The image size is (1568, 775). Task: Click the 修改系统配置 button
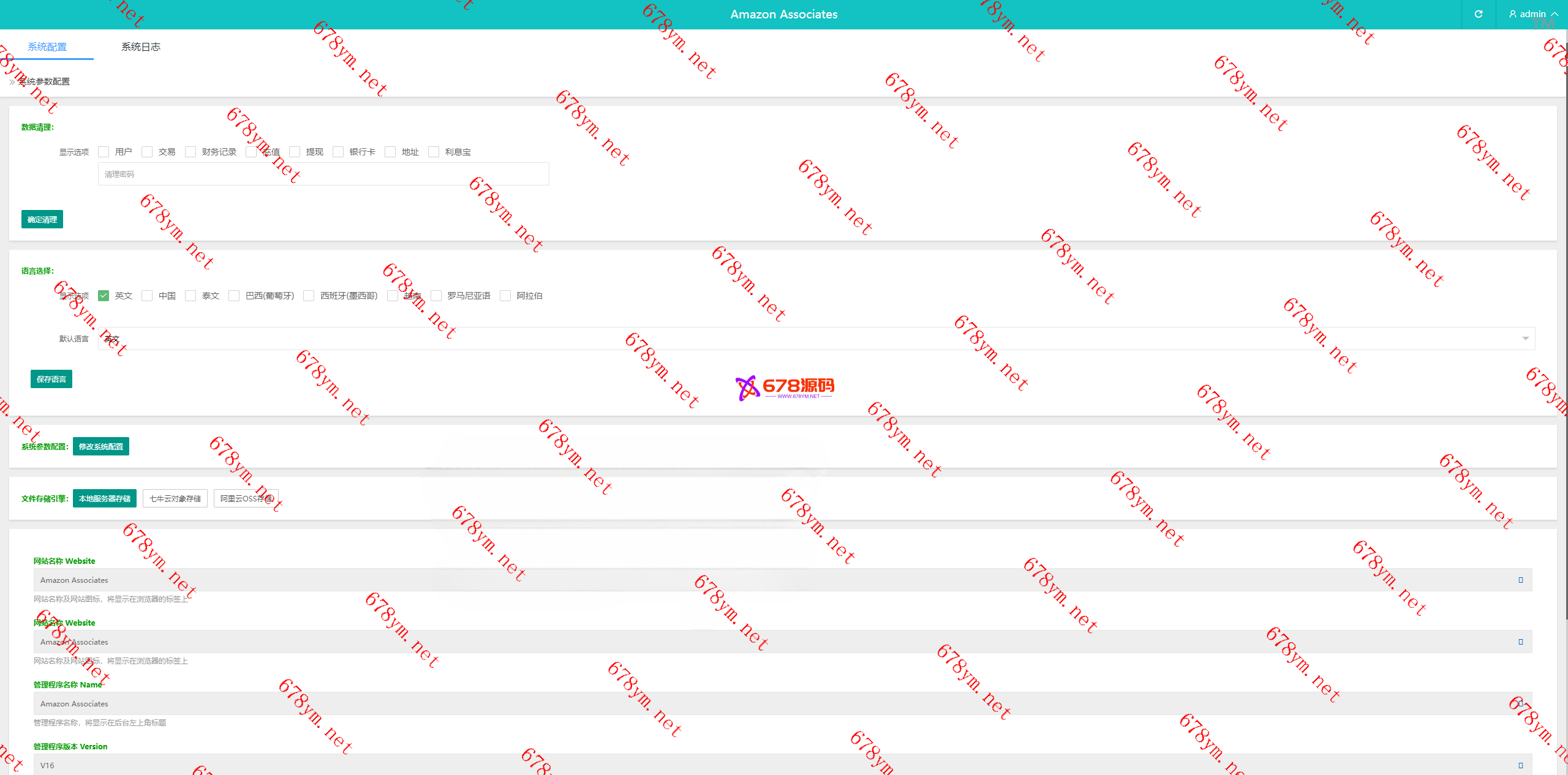[x=101, y=446]
